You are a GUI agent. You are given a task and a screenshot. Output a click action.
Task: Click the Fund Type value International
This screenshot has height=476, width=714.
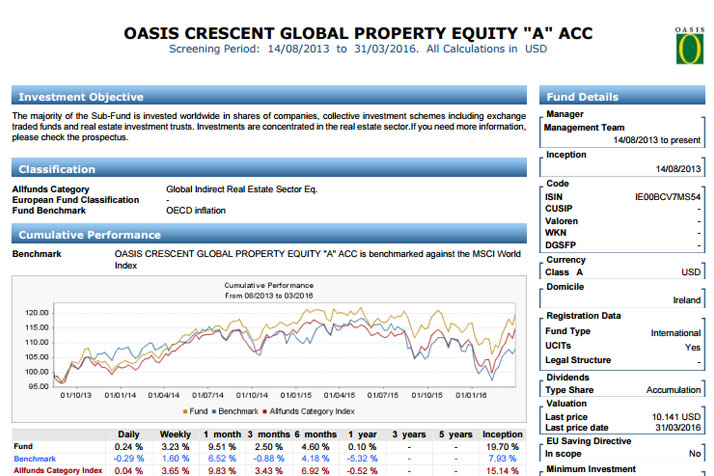[676, 333]
